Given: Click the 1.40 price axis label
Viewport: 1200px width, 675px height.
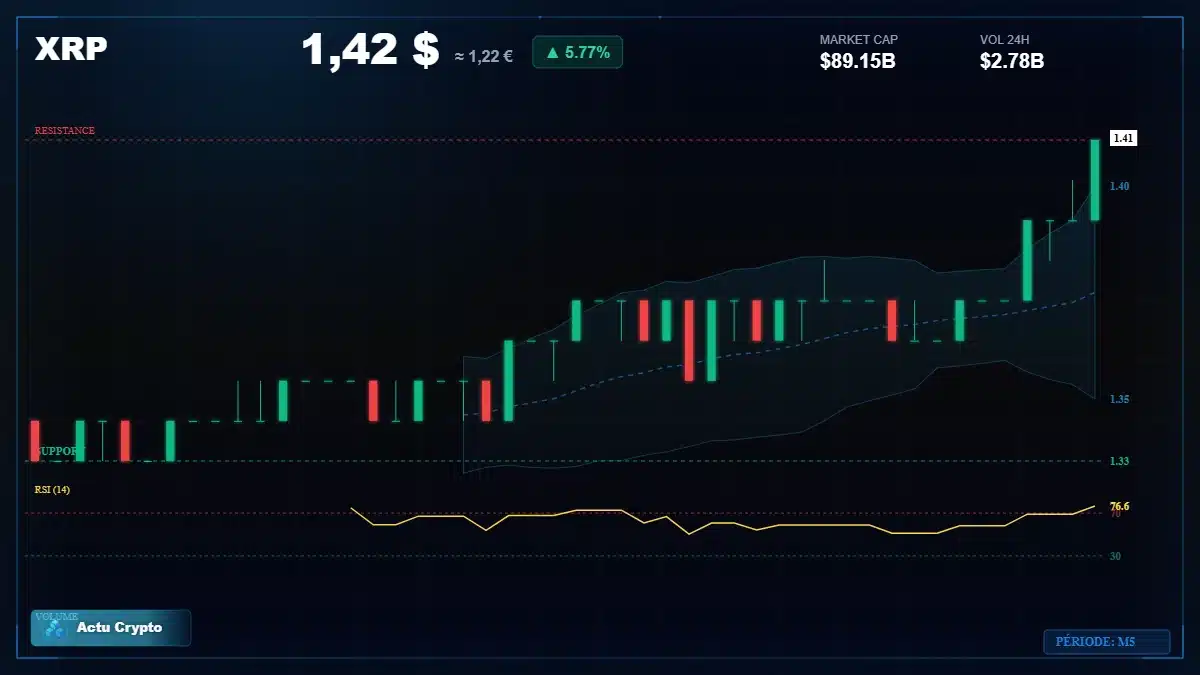Looking at the screenshot, I should pos(1119,186).
